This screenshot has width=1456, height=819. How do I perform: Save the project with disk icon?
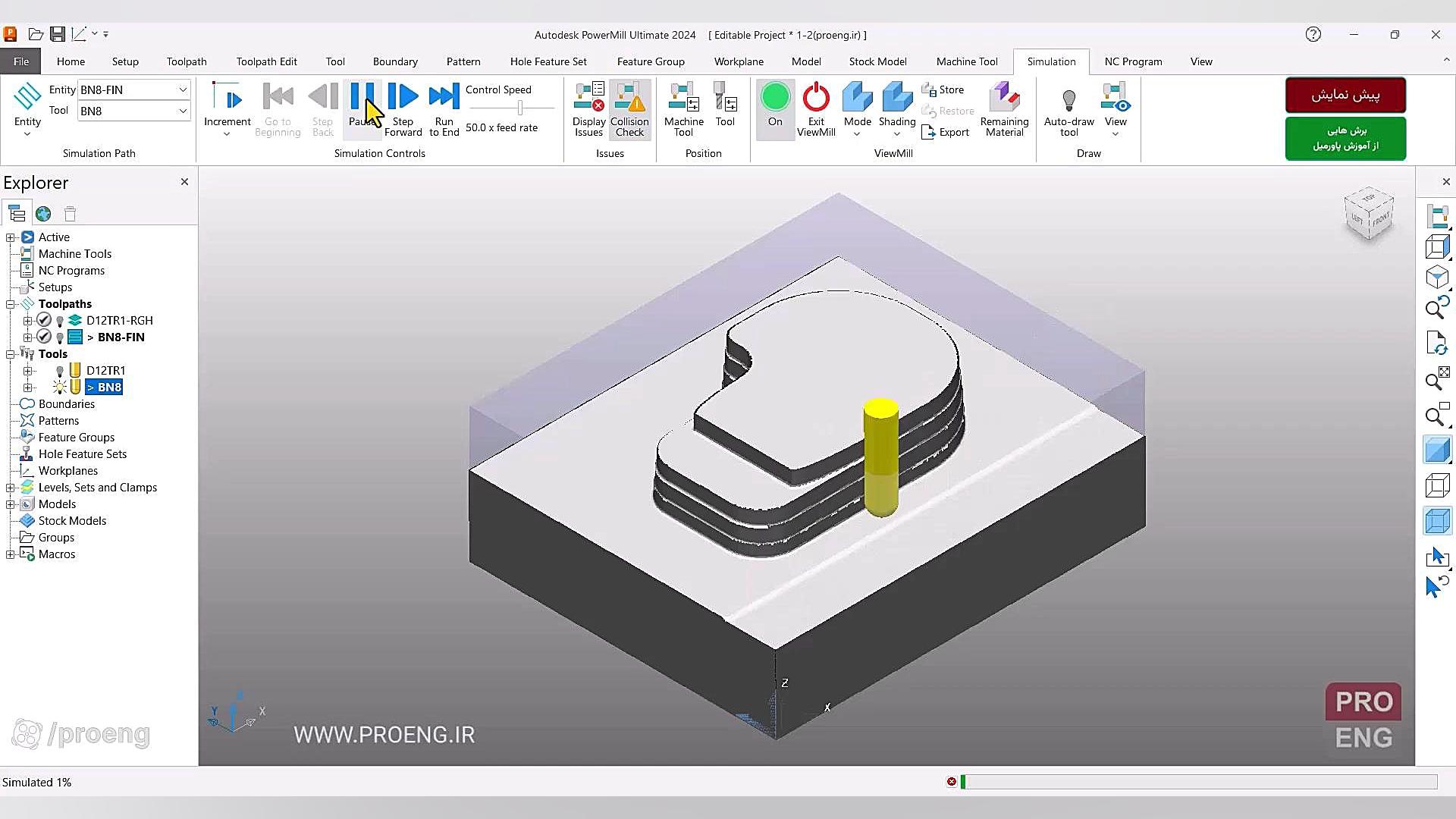pyautogui.click(x=58, y=34)
